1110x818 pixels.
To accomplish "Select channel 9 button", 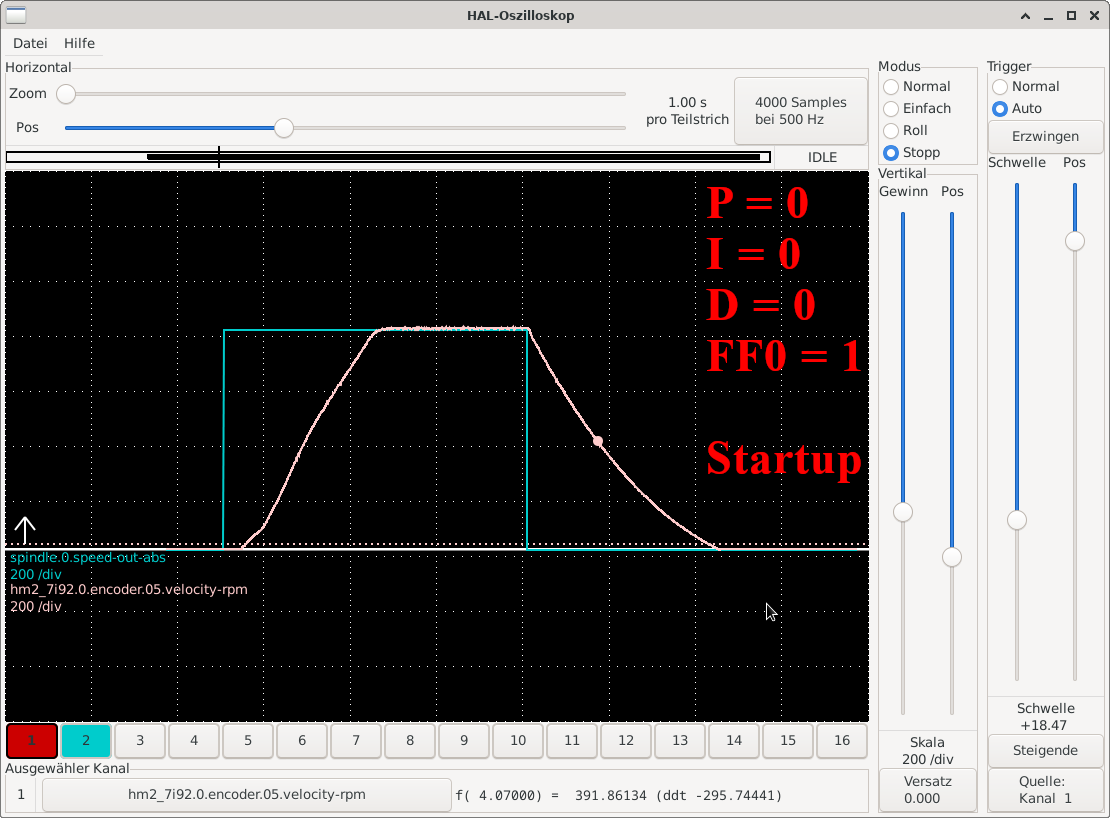I will [464, 740].
